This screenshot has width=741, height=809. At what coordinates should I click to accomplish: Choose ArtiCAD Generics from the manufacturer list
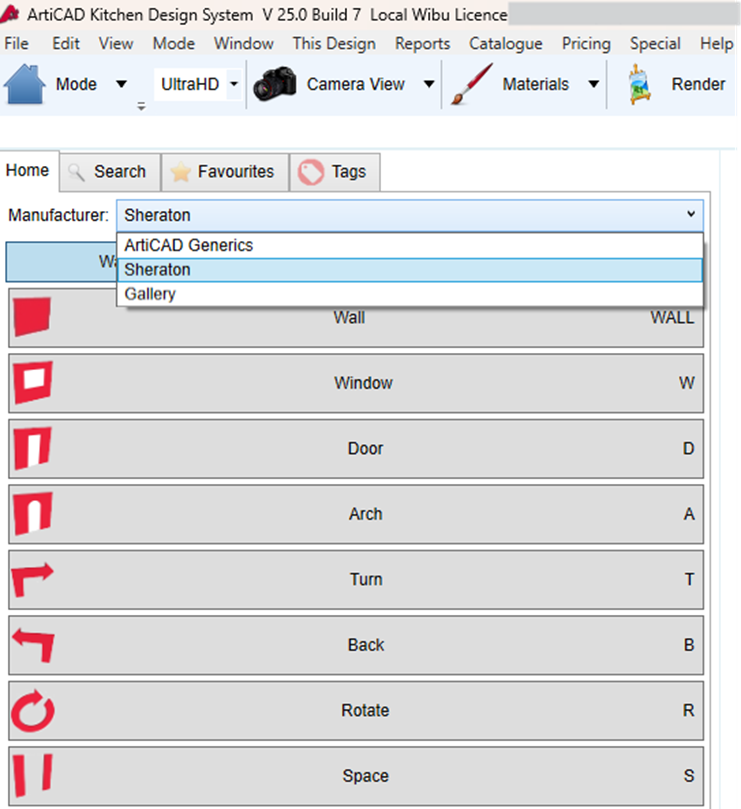[188, 245]
